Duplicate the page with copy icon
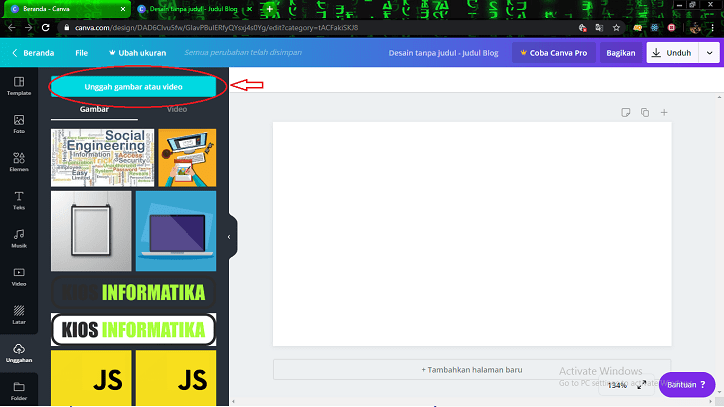 coord(645,112)
